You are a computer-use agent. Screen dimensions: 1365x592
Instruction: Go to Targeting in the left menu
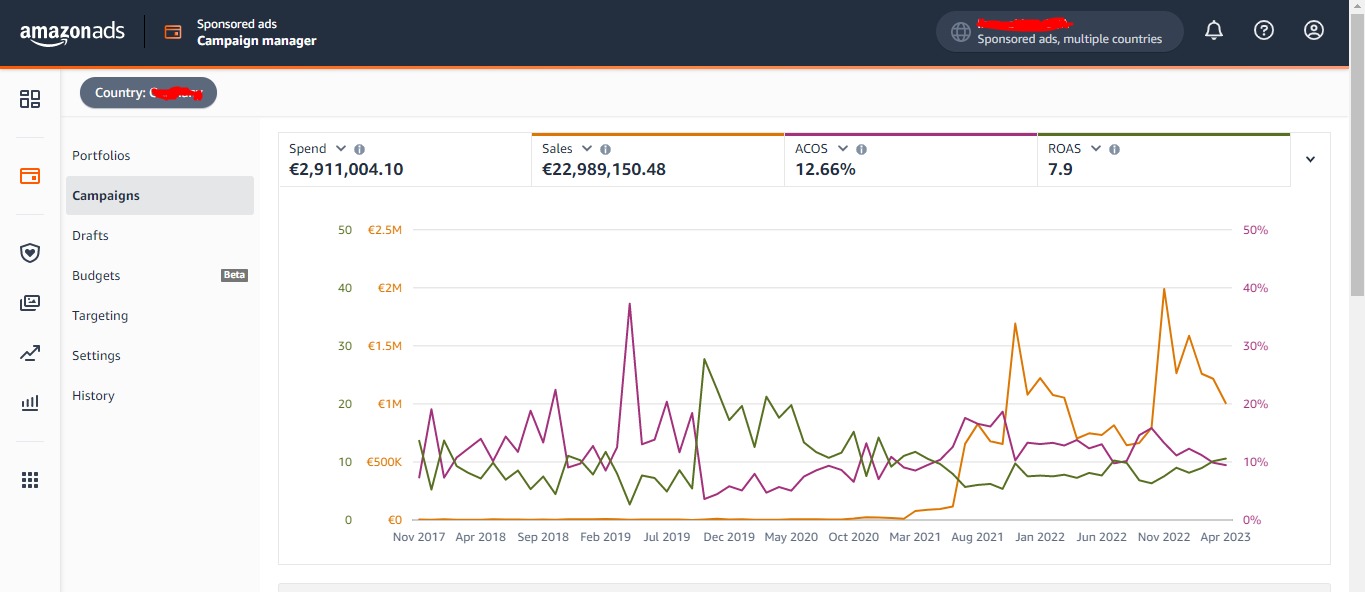[100, 315]
